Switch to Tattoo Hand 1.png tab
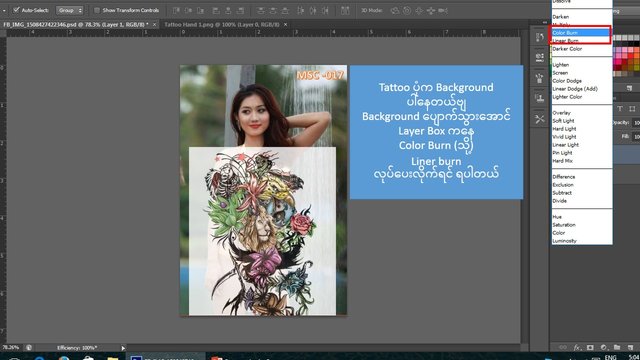Viewport: 640px width, 360px height. pyautogui.click(x=222, y=24)
